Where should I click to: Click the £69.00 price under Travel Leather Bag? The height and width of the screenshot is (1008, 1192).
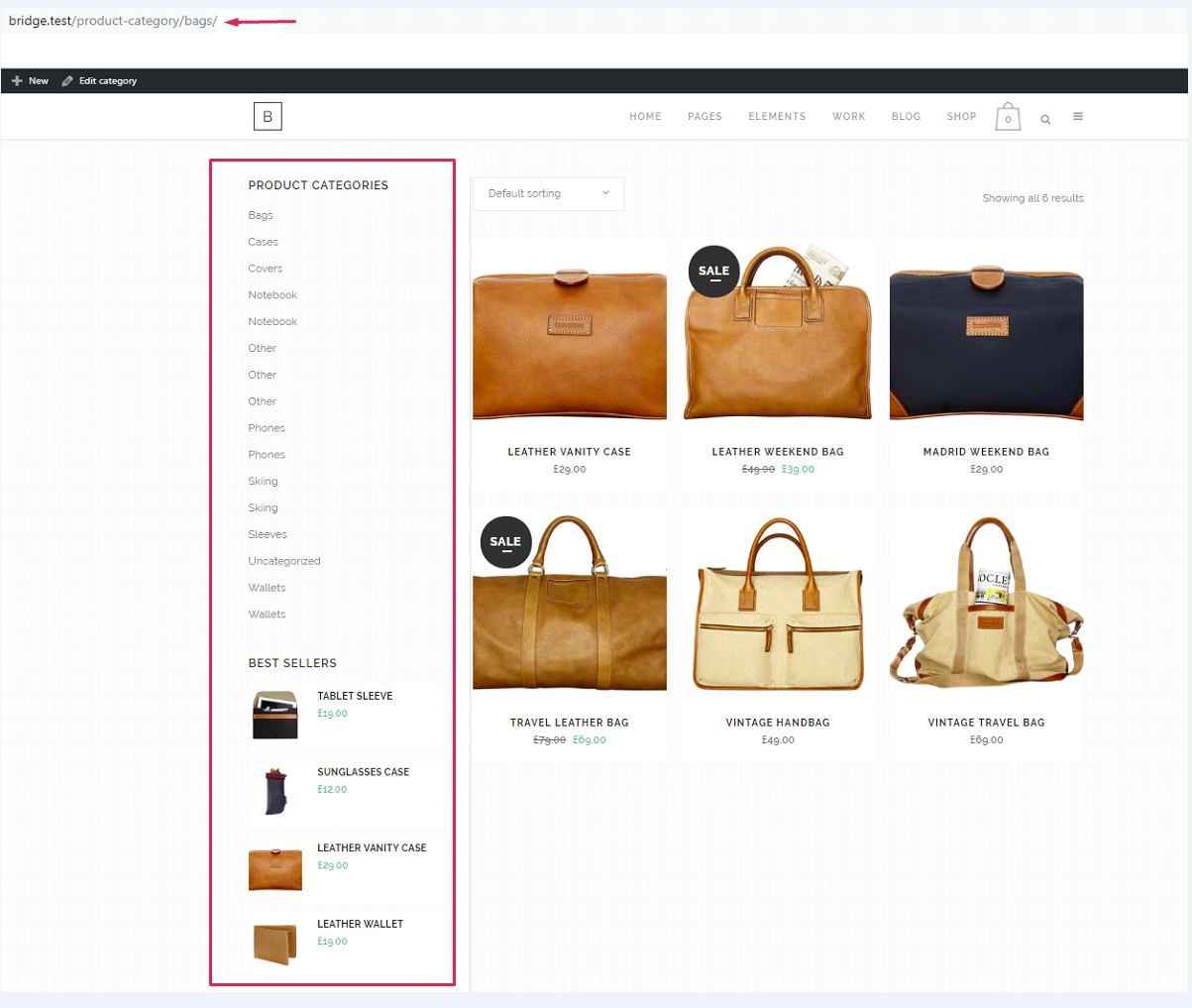pyautogui.click(x=590, y=740)
